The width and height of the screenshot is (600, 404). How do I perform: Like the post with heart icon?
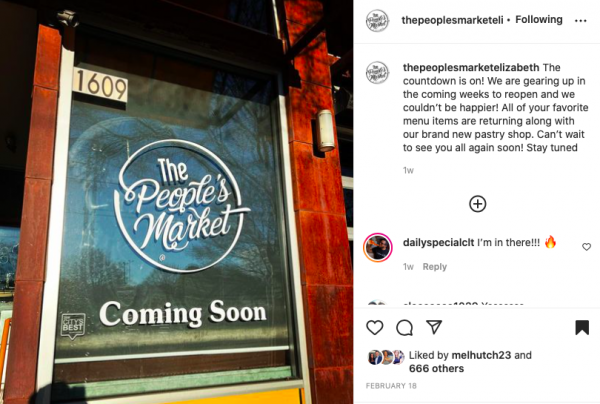[x=375, y=328]
